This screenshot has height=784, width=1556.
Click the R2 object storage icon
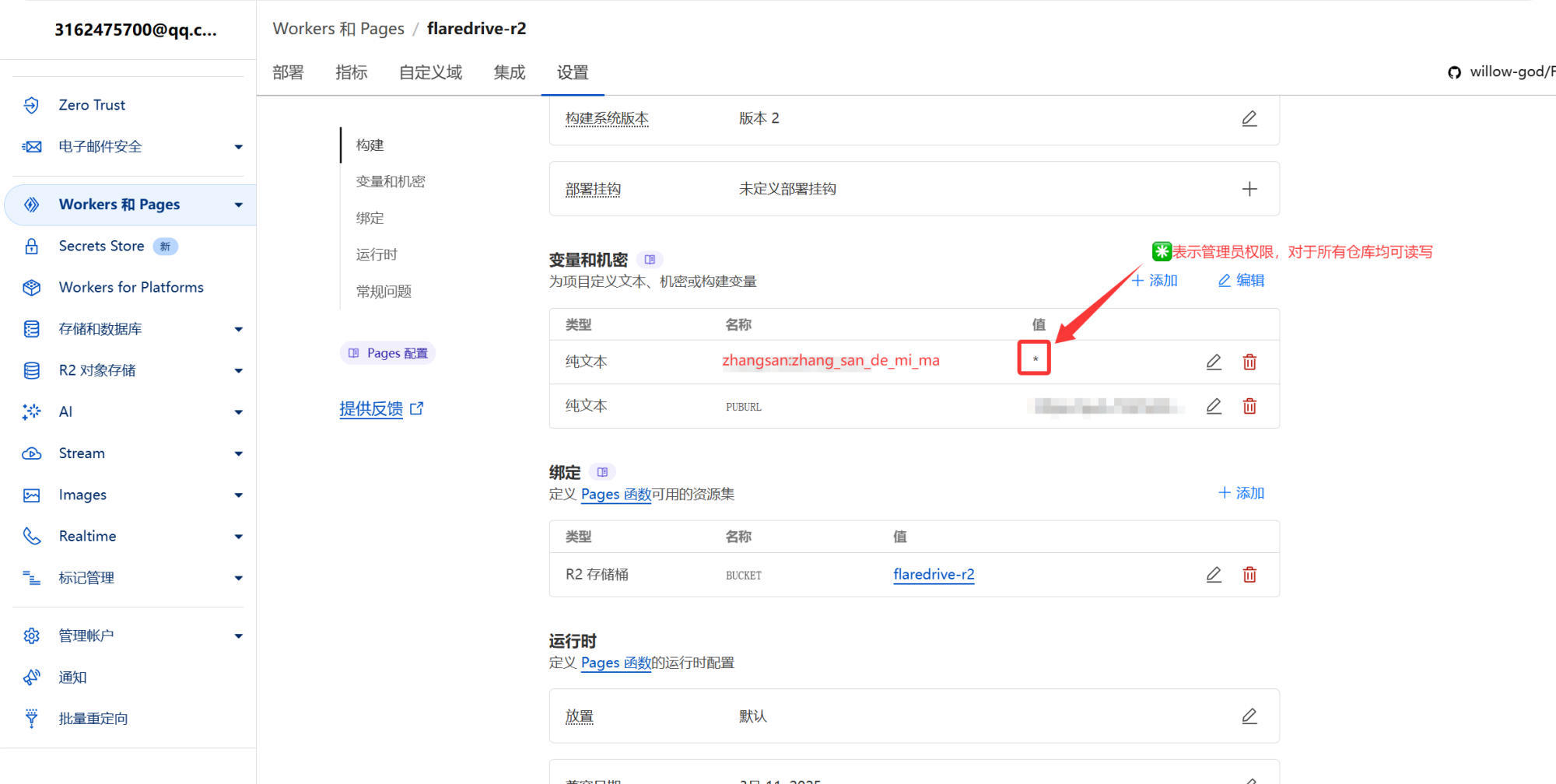(x=31, y=370)
